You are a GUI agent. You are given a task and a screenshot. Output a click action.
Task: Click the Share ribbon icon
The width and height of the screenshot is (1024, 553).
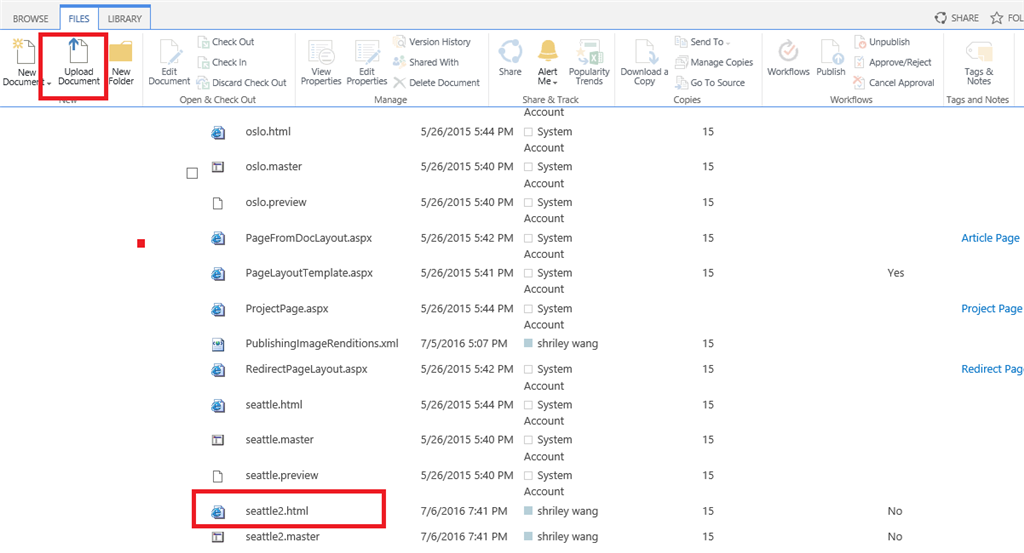(x=510, y=59)
